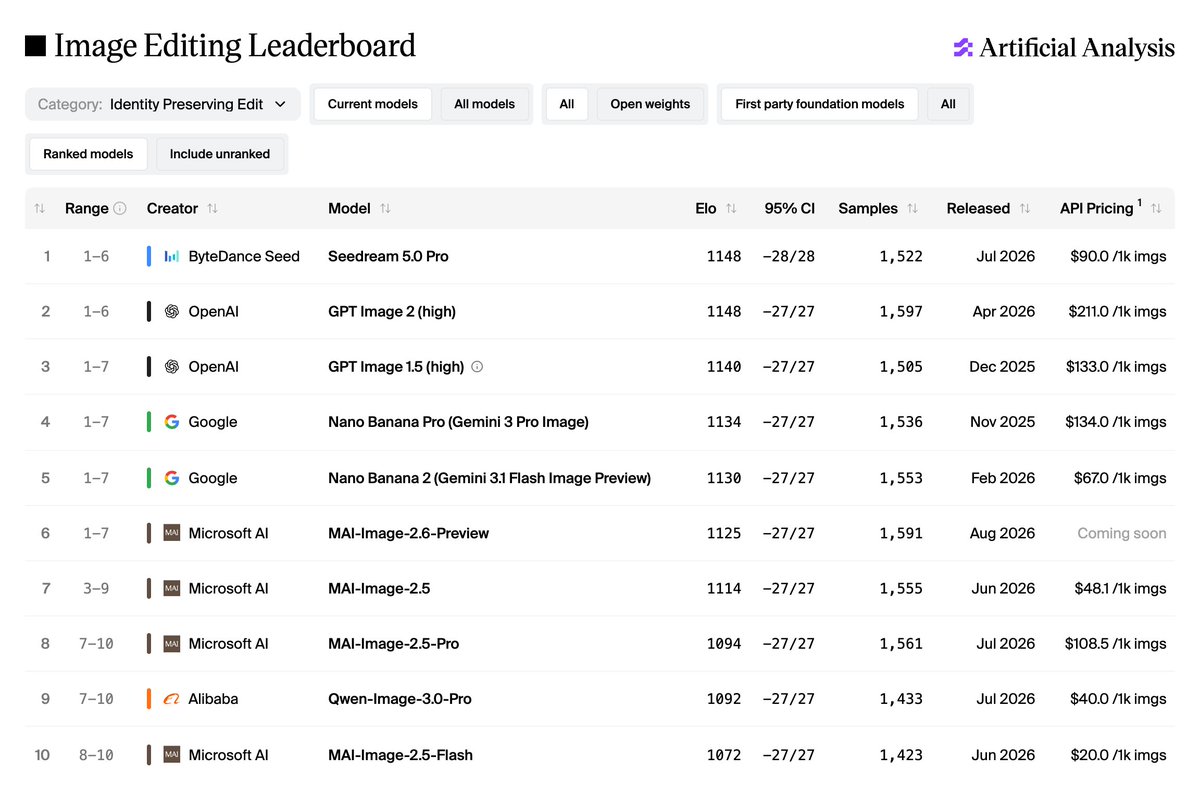Click OpenAI icon in GPT Image 1.5 row
The height and width of the screenshot is (807, 1200).
pos(172,367)
